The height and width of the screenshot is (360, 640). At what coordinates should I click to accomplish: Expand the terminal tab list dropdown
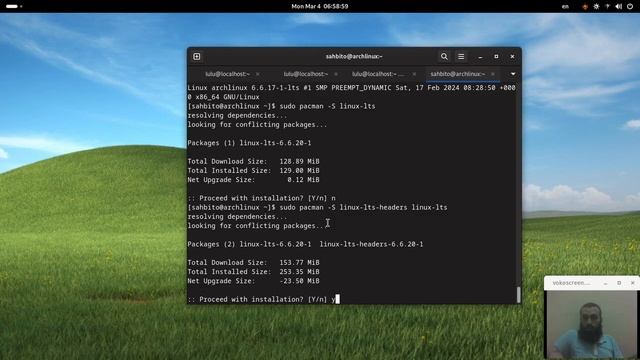pos(513,74)
